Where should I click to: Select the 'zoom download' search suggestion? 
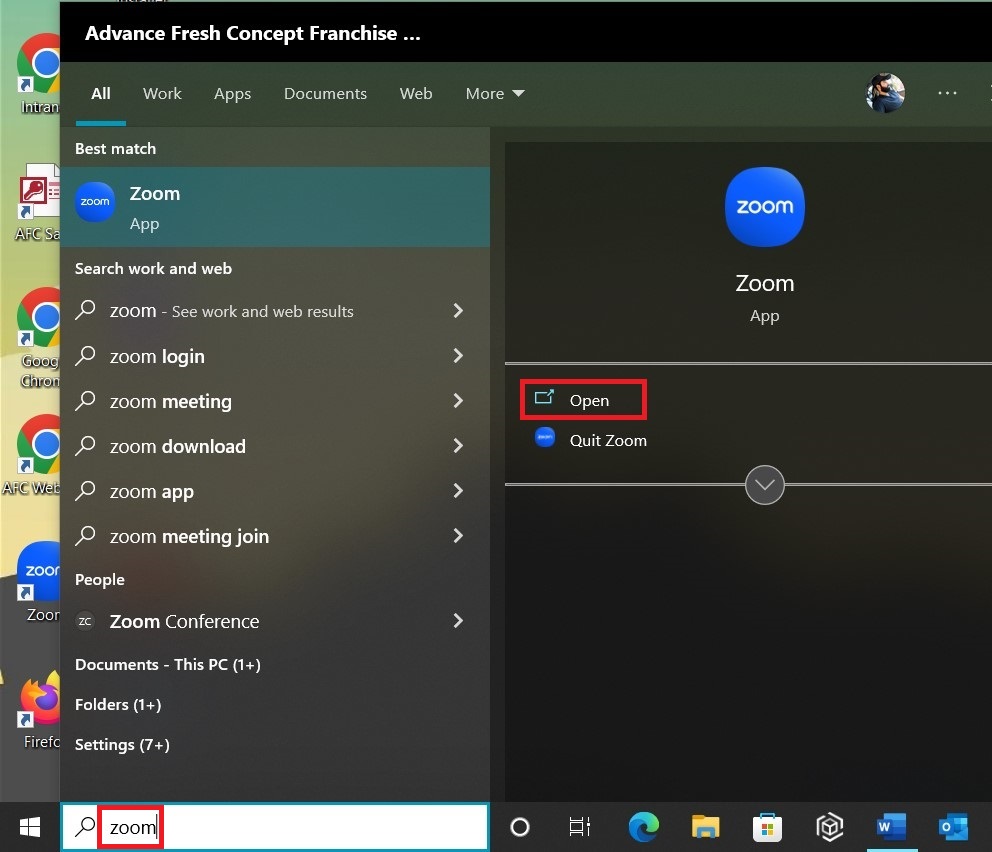tap(275, 446)
